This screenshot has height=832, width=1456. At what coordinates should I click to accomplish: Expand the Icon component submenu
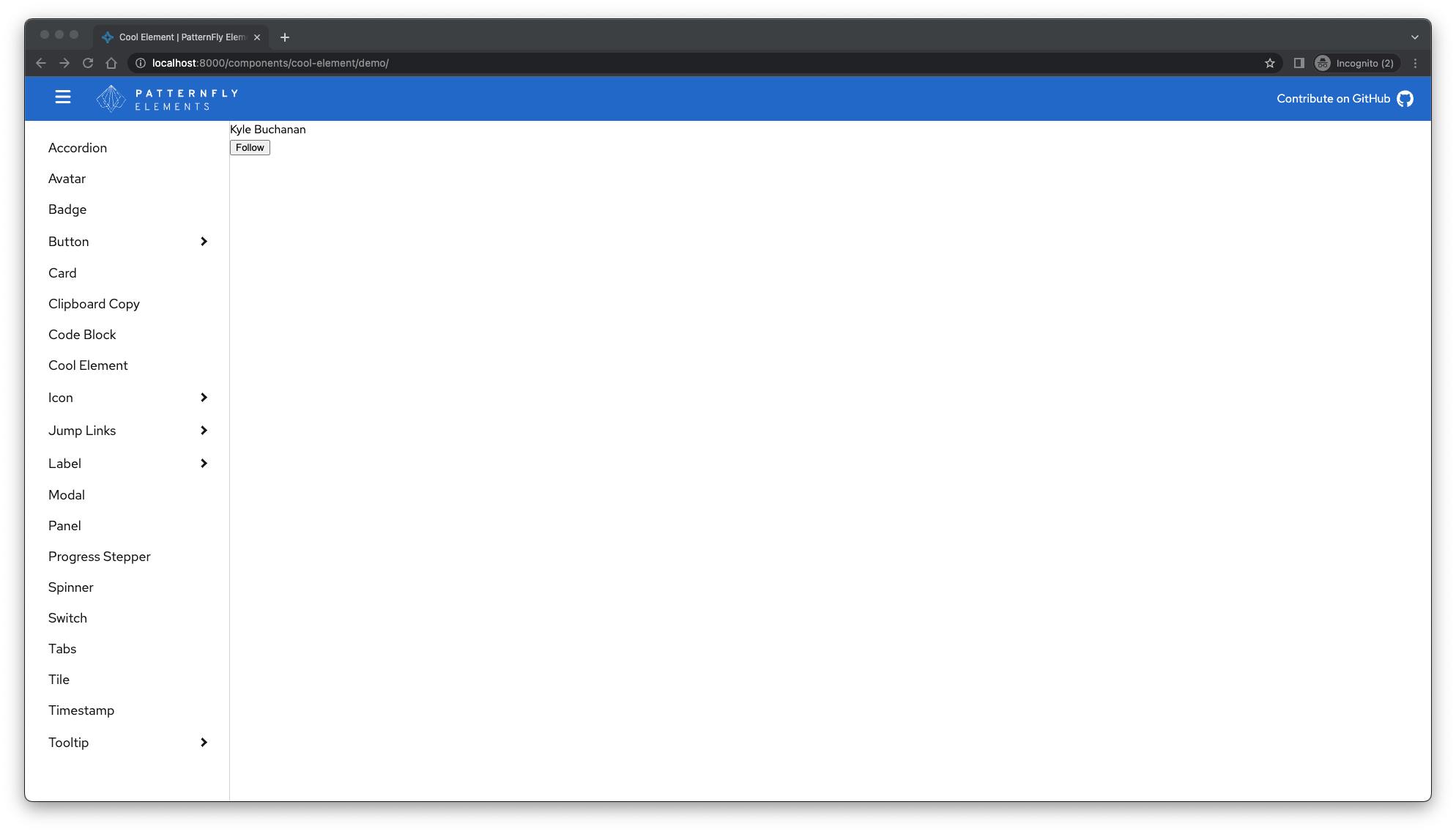tap(204, 397)
